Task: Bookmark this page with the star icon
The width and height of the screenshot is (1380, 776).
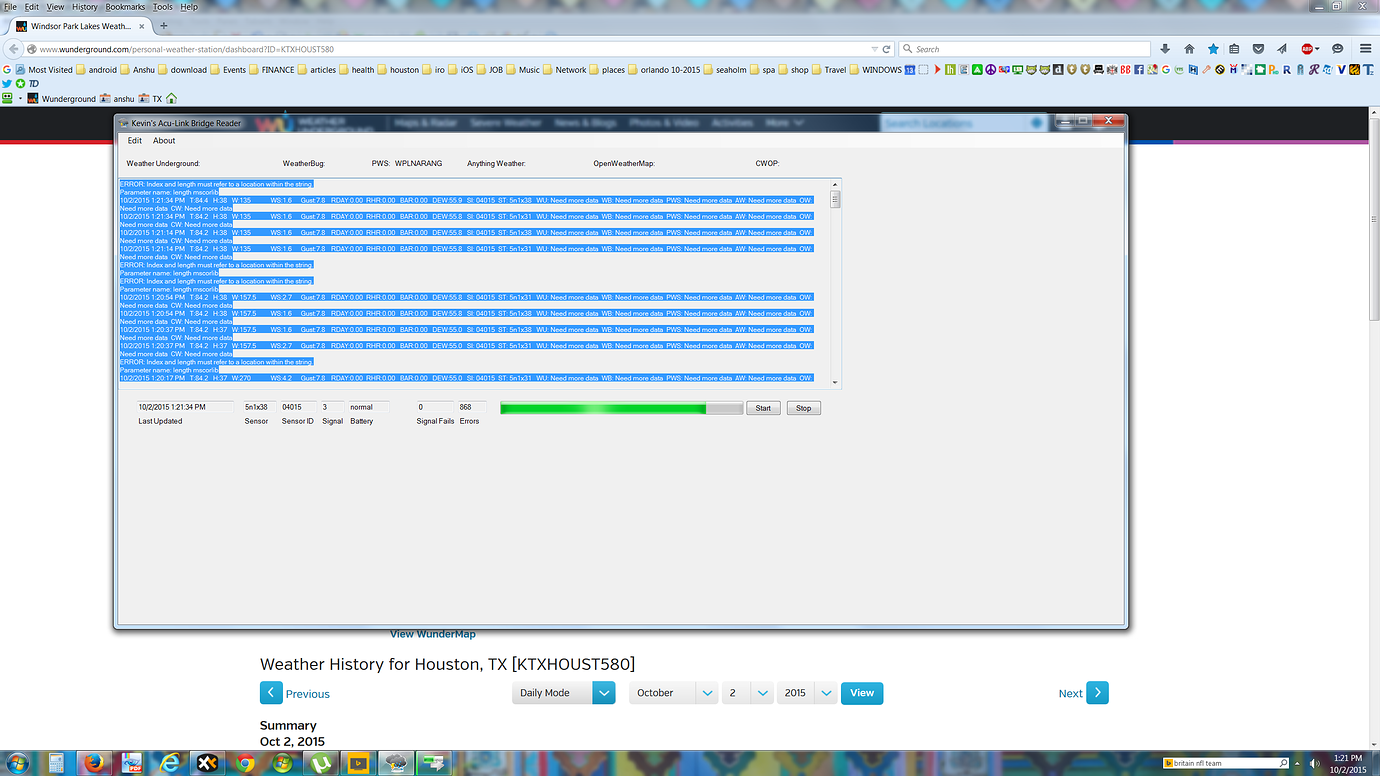Action: [x=1213, y=48]
